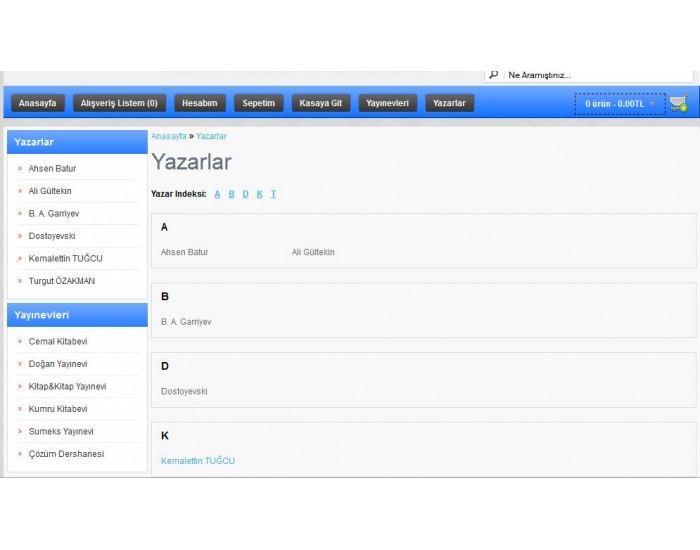Click Ali Gültekin in section A
The image size is (700, 550).
[313, 252]
